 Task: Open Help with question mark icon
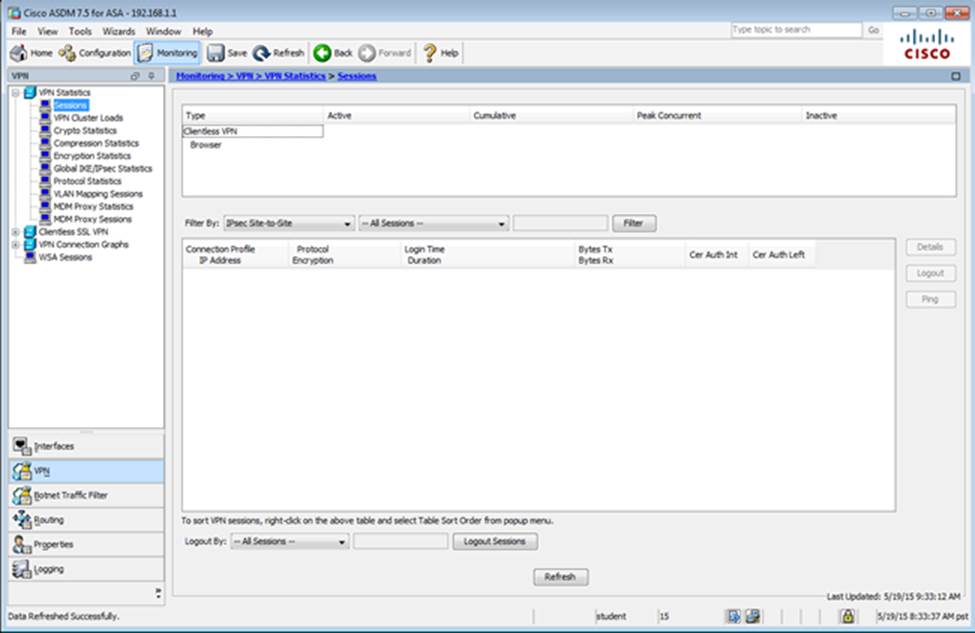430,53
